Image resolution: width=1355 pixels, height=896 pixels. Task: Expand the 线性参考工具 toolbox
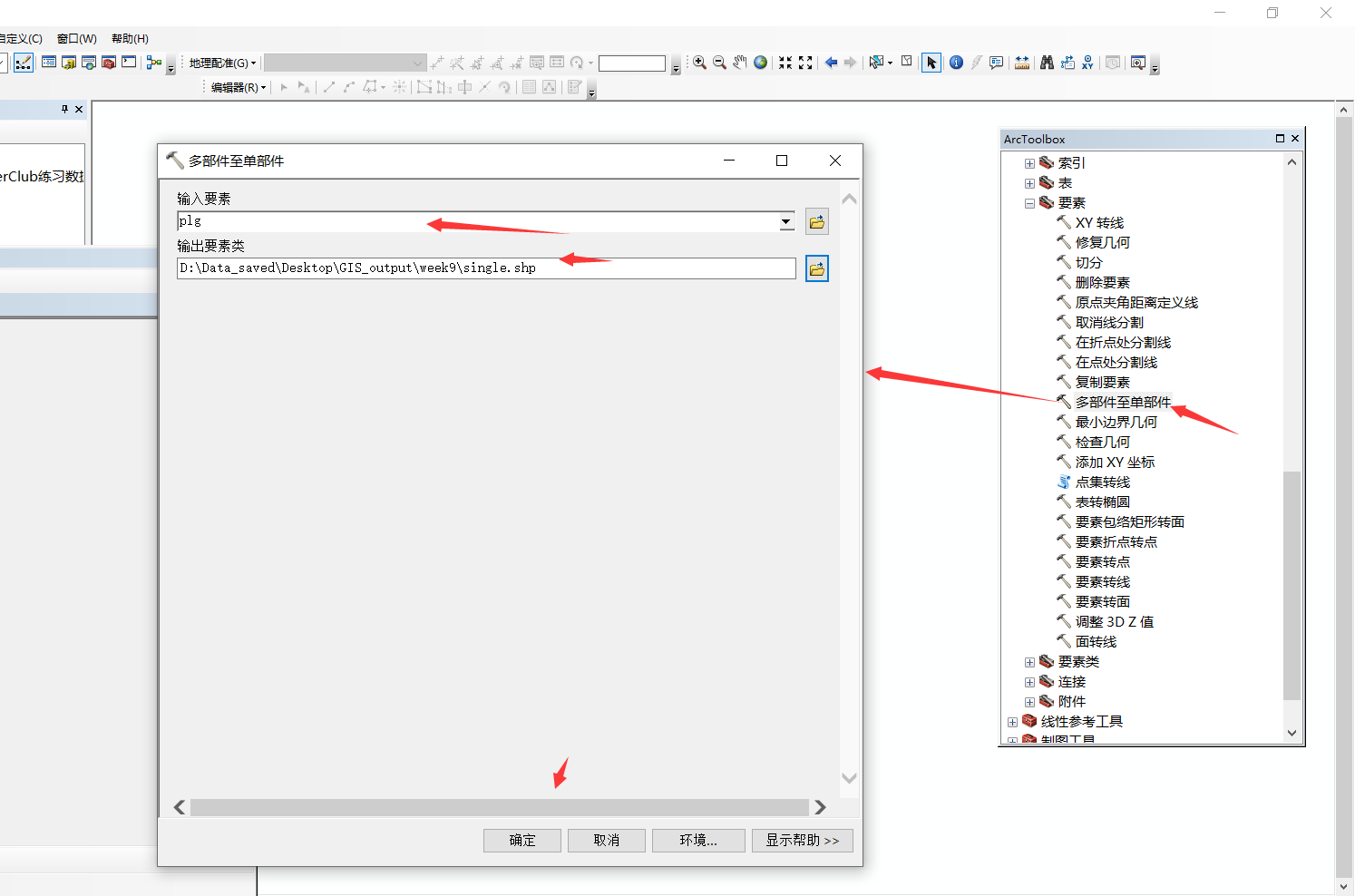point(1012,722)
